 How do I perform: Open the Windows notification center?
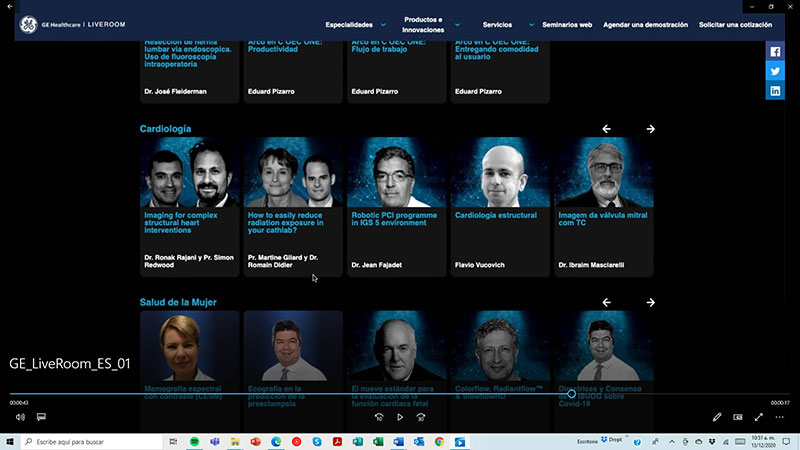786,442
